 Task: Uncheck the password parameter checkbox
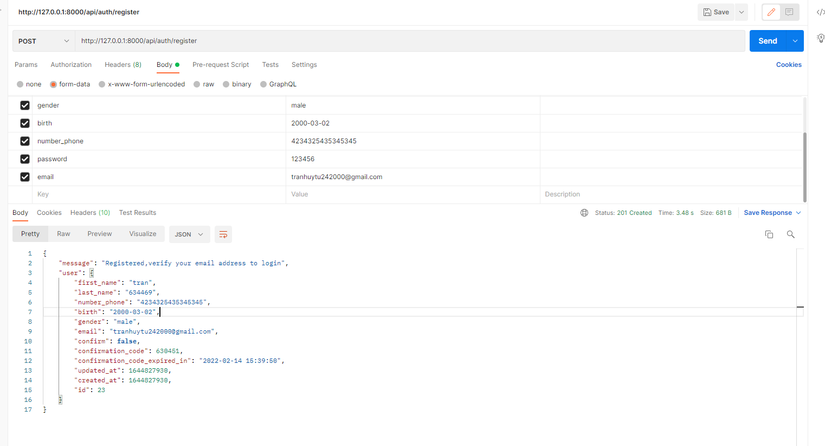pos(25,159)
